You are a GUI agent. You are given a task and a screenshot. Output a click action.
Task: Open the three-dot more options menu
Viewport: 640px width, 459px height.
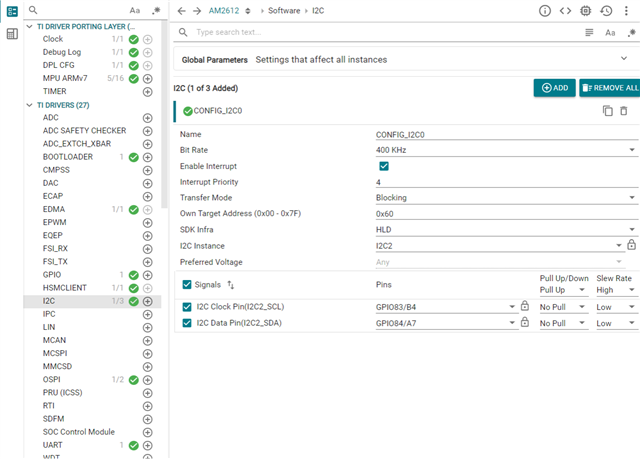[626, 11]
